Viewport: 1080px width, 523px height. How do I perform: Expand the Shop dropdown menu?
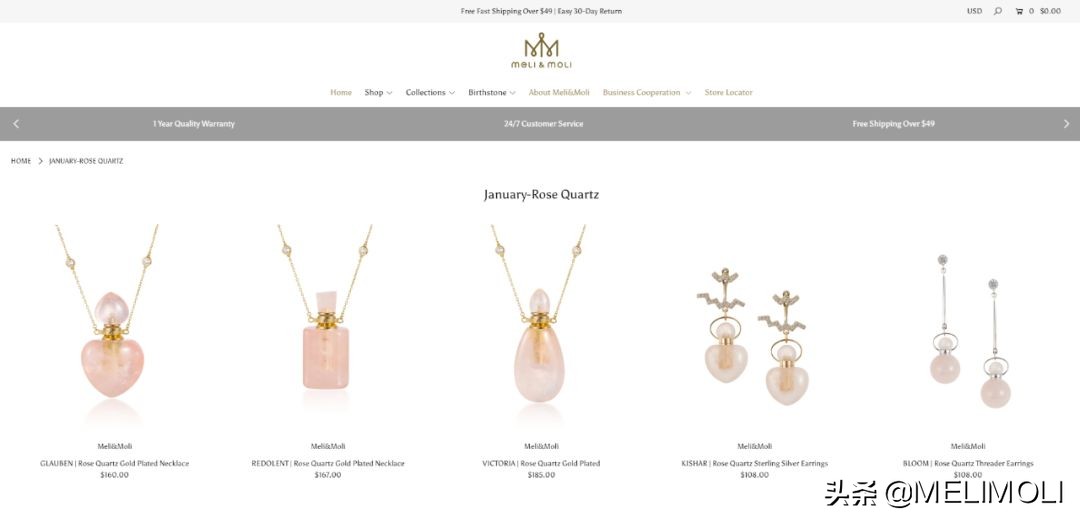[378, 92]
